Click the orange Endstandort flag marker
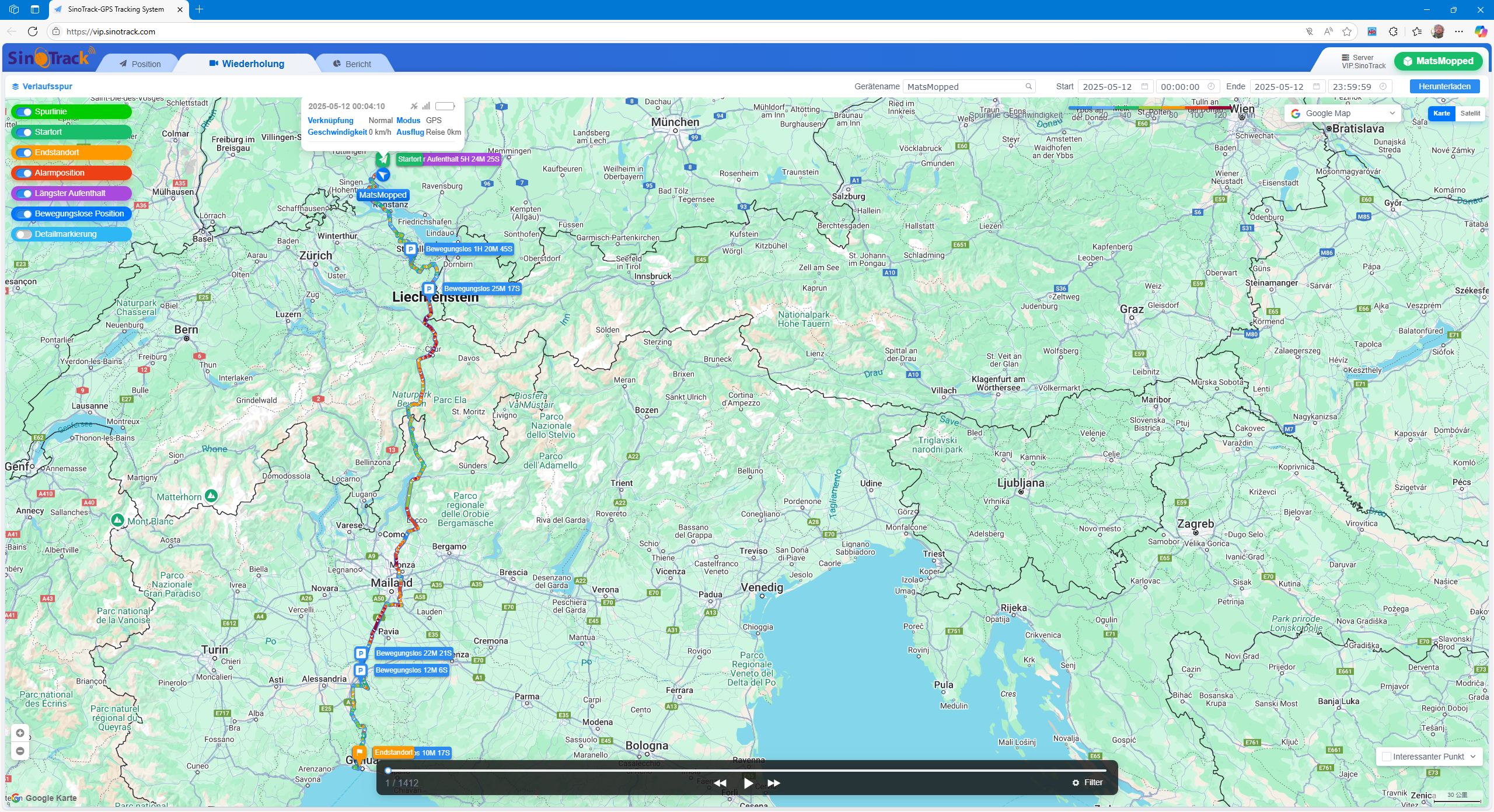 tap(359, 752)
